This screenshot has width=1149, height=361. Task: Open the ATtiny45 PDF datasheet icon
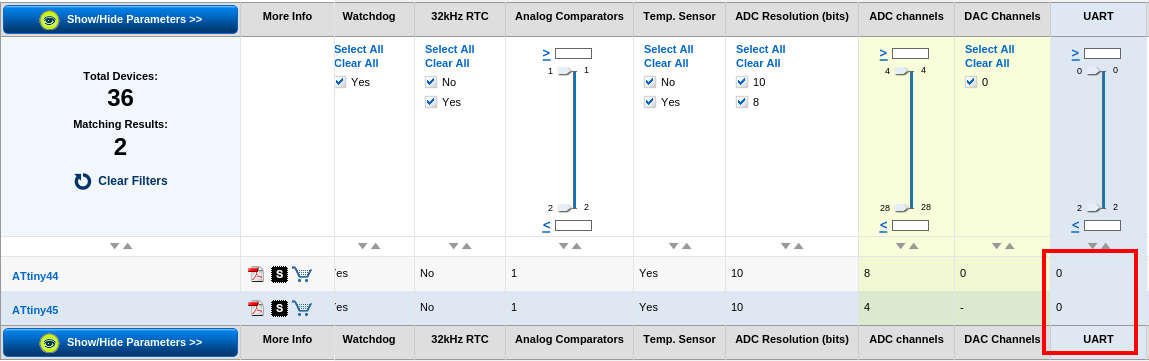point(256,308)
